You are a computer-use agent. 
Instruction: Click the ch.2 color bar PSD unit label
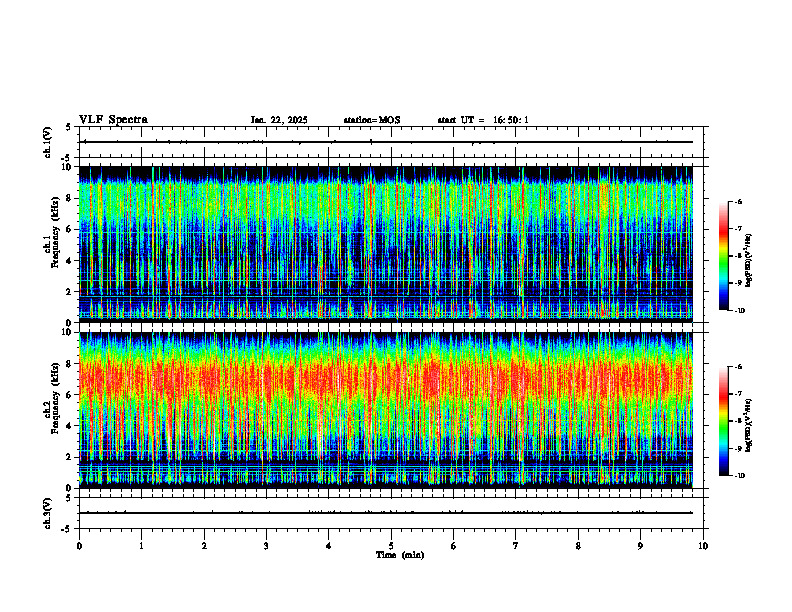point(749,425)
